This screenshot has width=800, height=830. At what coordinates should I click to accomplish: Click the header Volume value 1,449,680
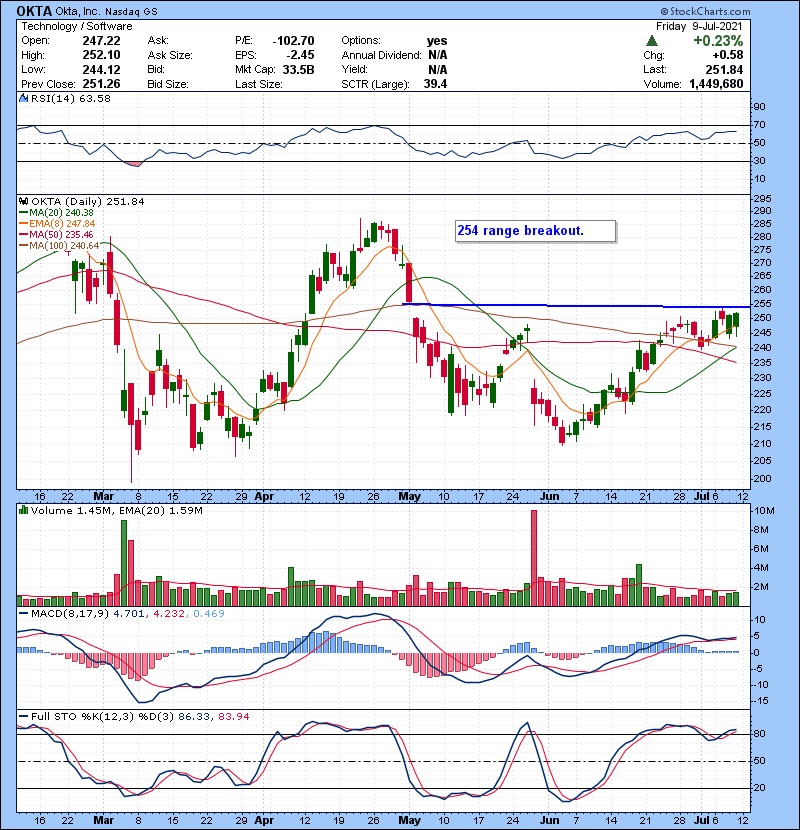[716, 84]
